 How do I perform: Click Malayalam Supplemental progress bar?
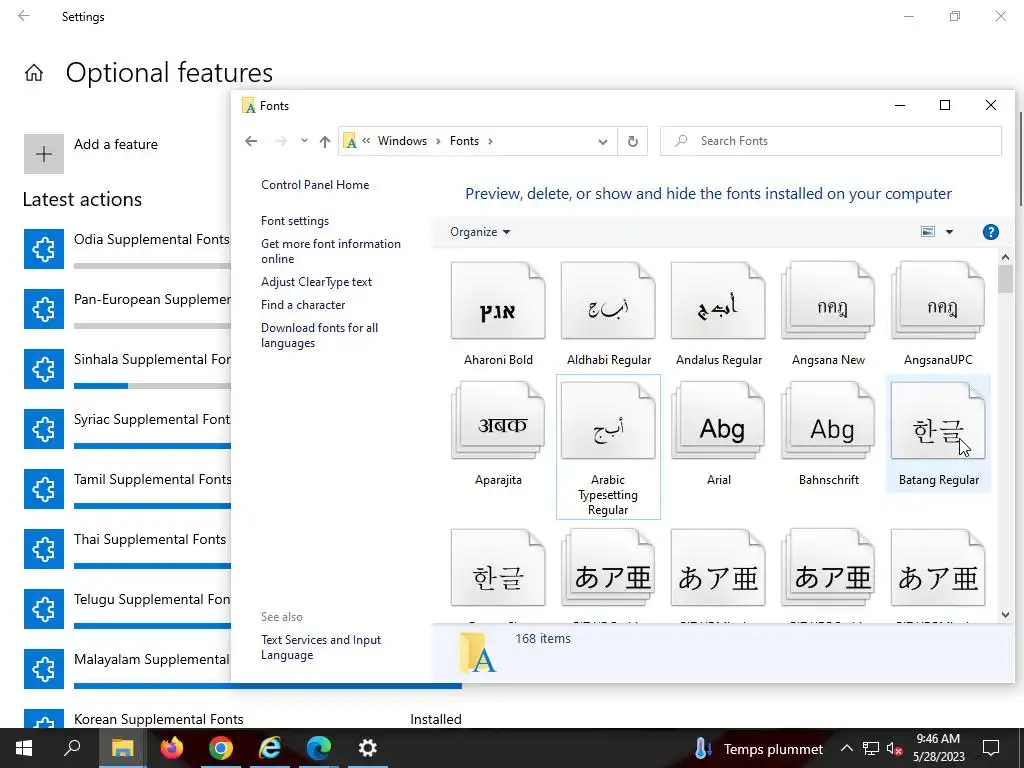[x=267, y=686]
